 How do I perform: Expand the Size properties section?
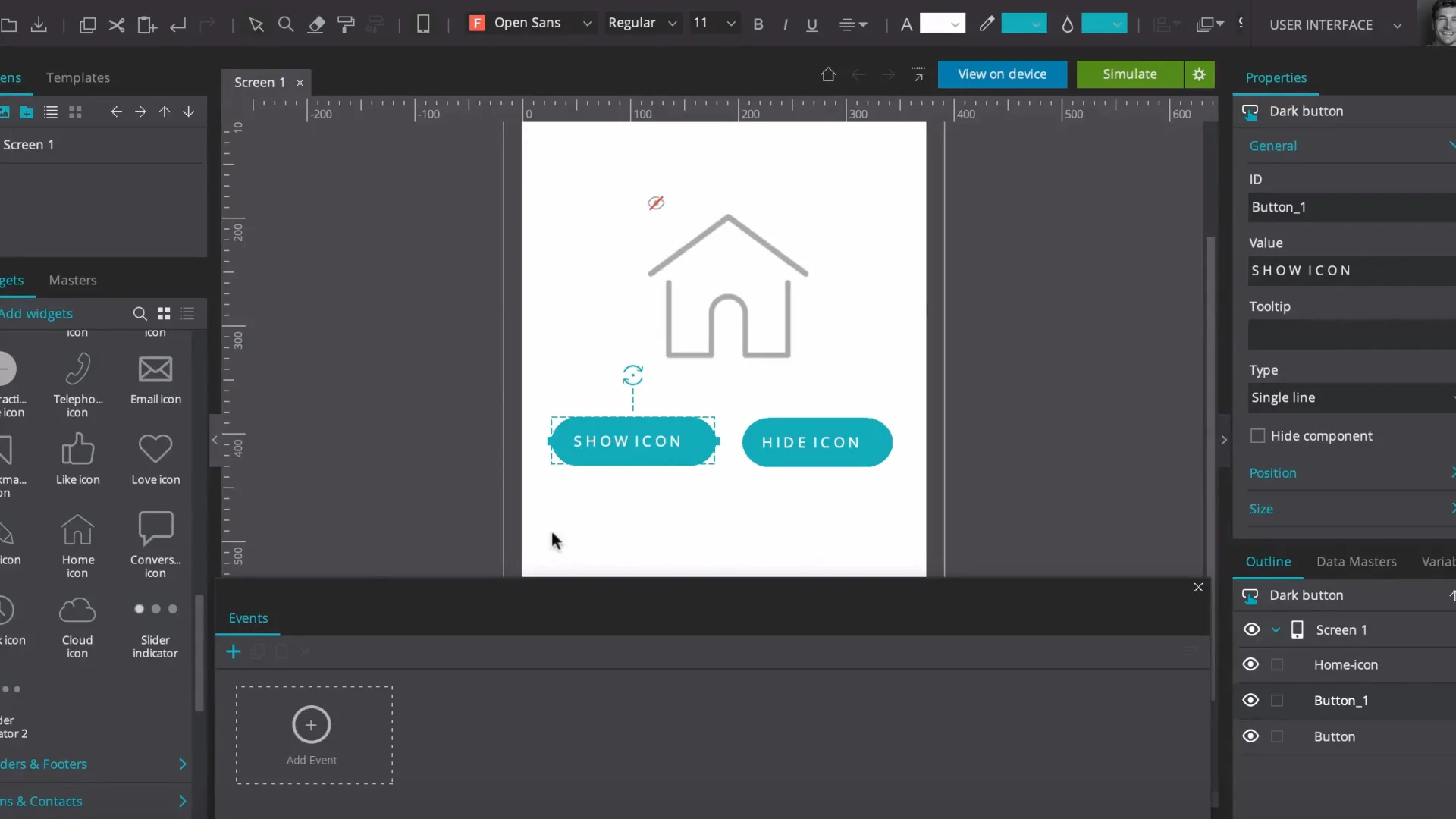(1352, 509)
